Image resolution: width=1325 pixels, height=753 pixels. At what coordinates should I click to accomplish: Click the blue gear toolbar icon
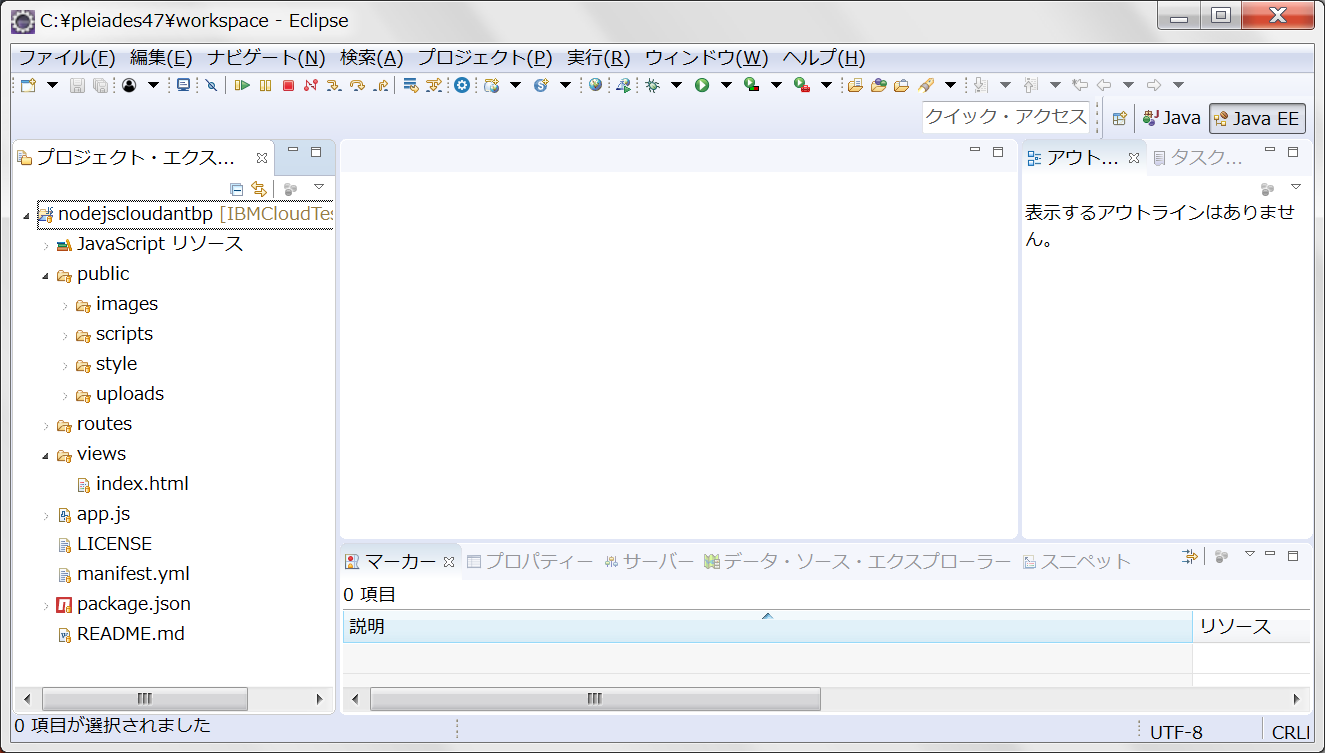[x=462, y=85]
